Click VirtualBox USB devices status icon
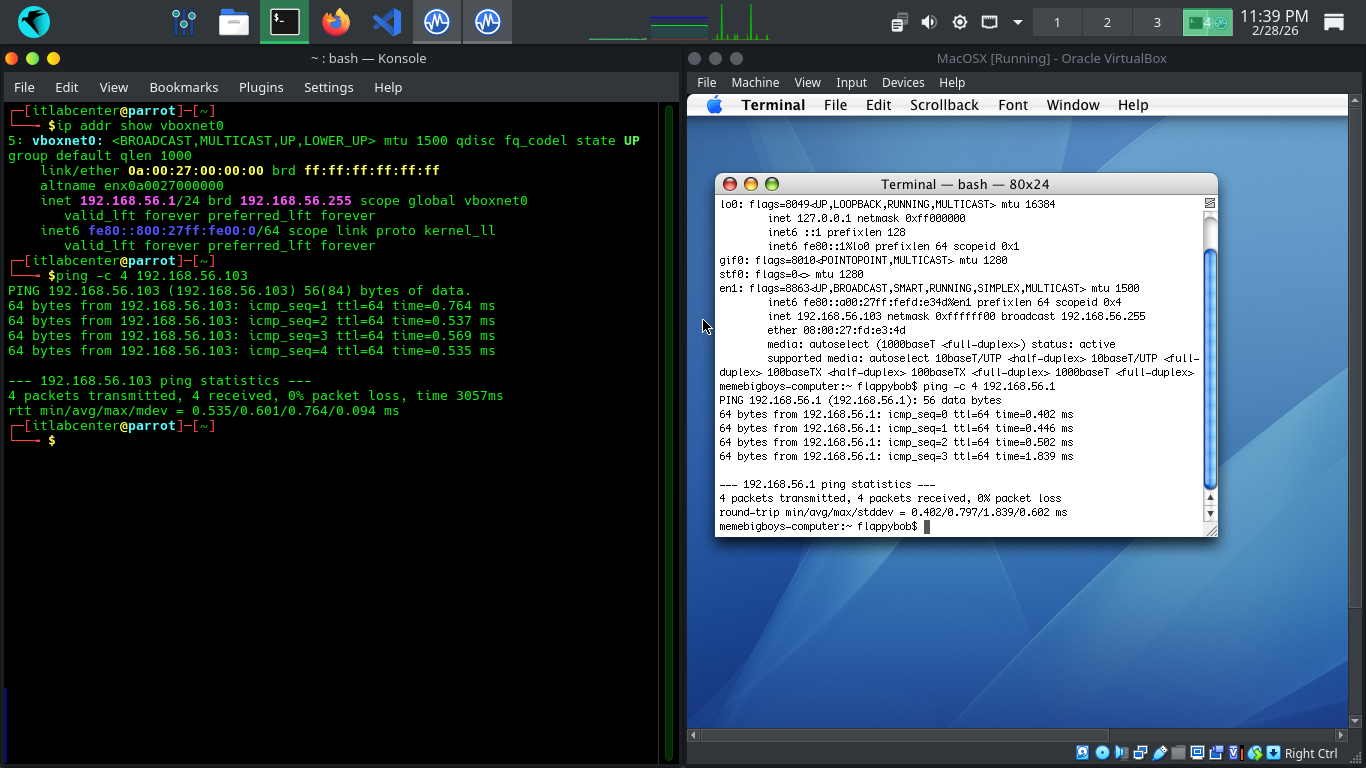The image size is (1366, 768). (x=1160, y=753)
